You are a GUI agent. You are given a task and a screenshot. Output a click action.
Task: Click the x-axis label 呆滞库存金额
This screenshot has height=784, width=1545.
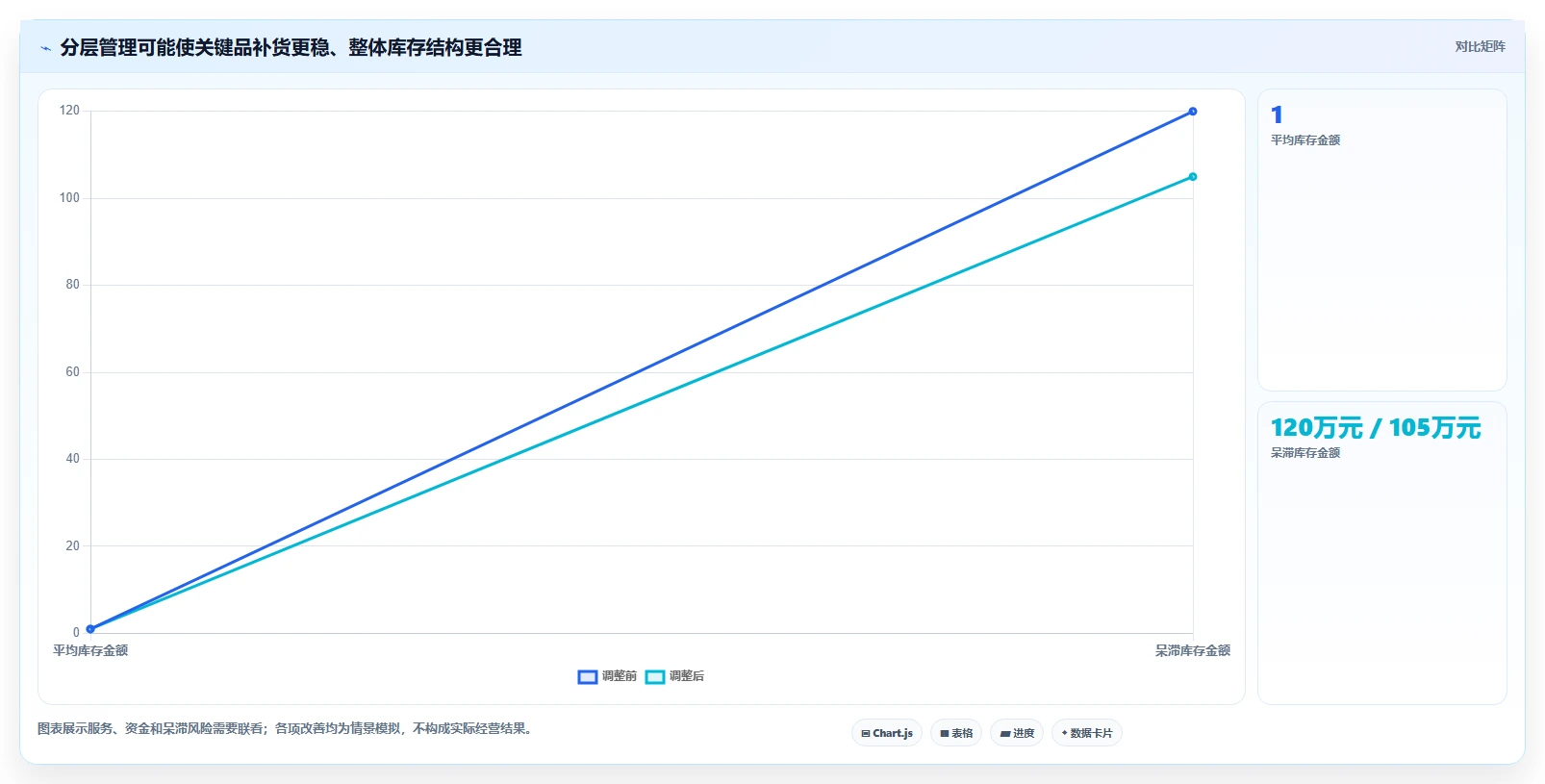pyautogui.click(x=1193, y=650)
